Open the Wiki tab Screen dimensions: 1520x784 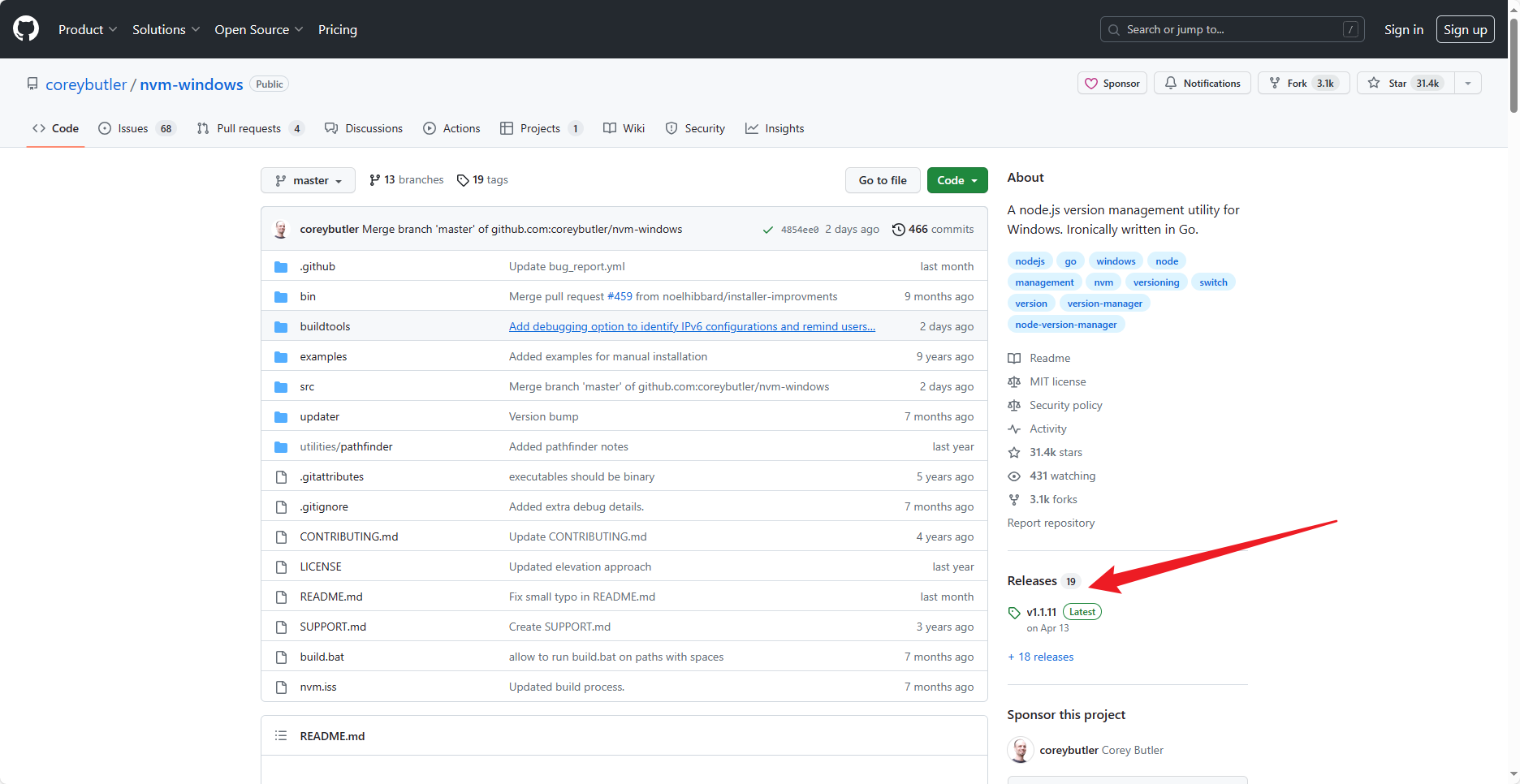(624, 128)
